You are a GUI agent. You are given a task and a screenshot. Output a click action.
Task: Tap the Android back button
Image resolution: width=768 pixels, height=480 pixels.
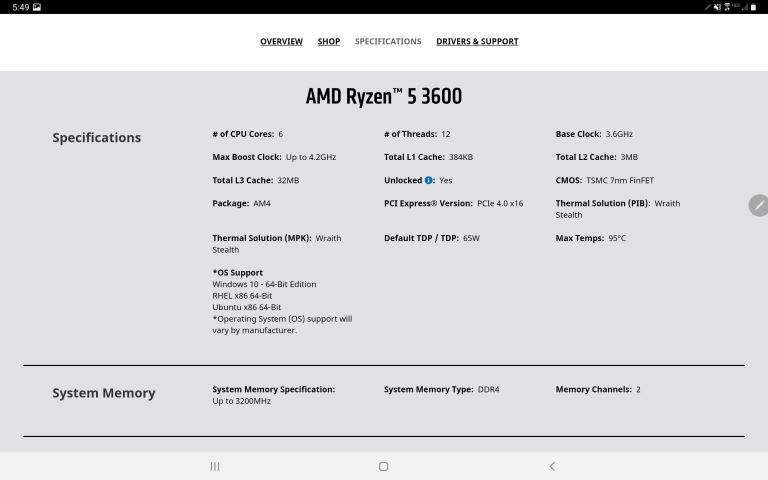pyautogui.click(x=552, y=466)
